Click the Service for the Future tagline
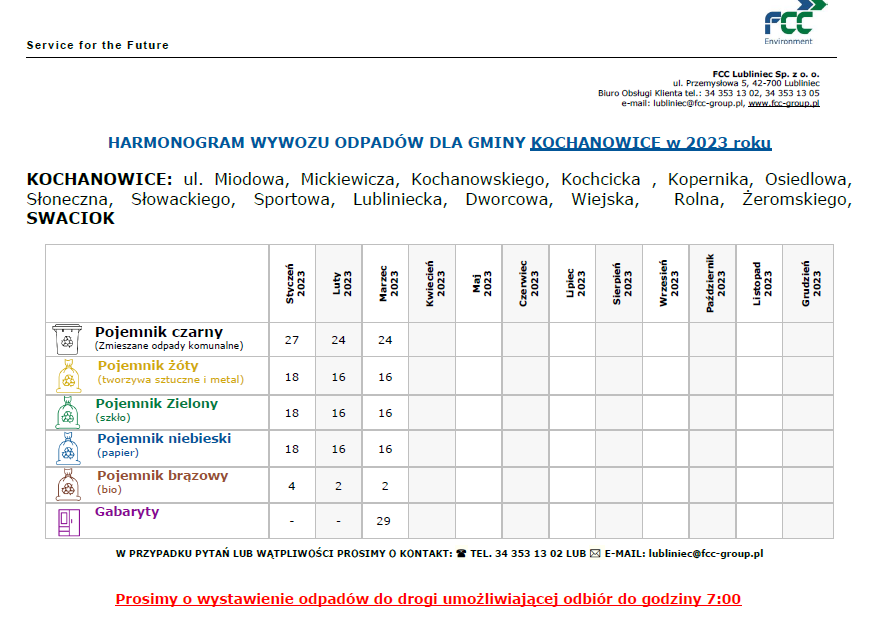Screen dimensions: 869x628 98,45
